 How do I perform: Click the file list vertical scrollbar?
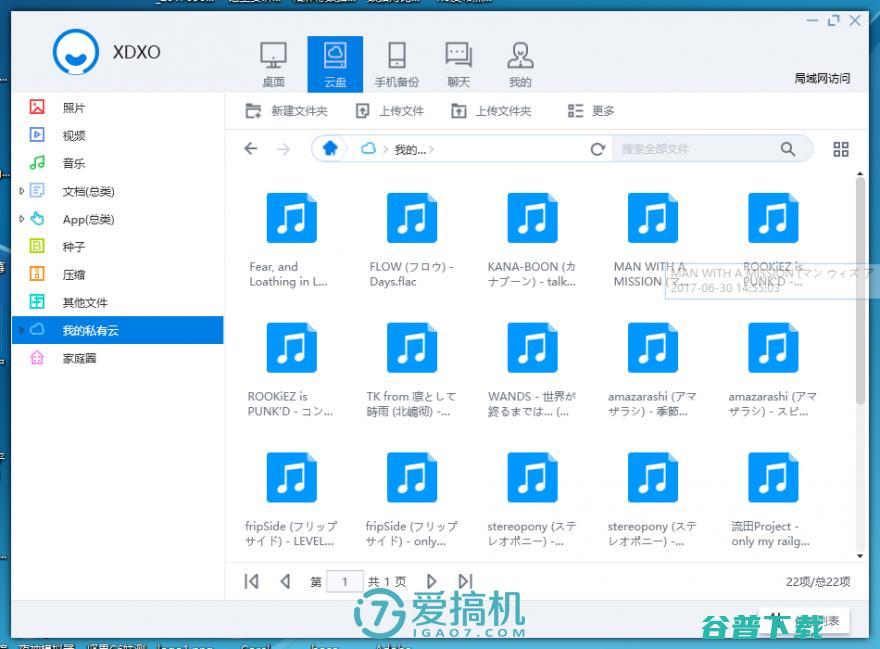coord(860,290)
